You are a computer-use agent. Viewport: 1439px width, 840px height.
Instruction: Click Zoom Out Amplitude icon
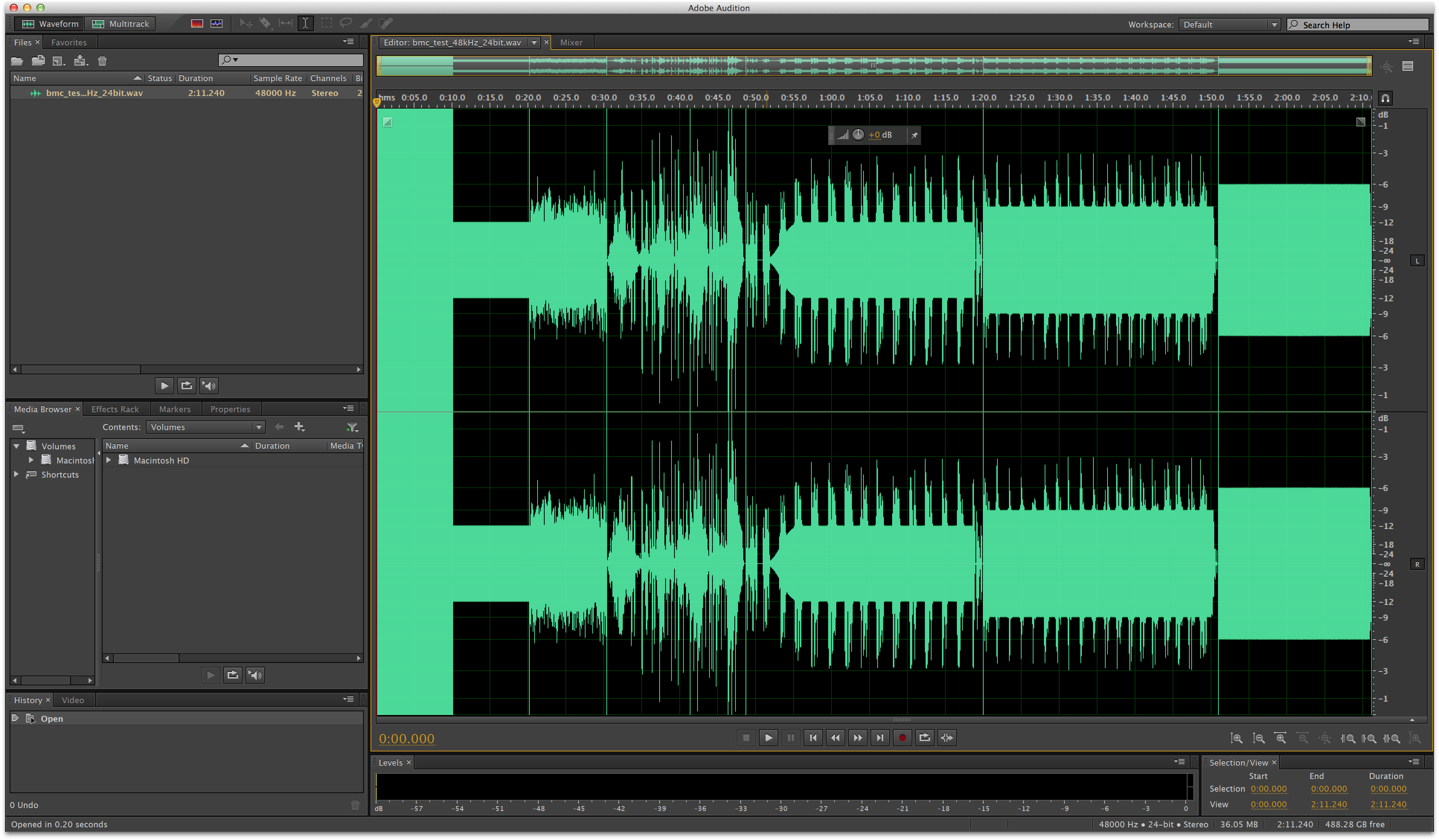[1259, 738]
